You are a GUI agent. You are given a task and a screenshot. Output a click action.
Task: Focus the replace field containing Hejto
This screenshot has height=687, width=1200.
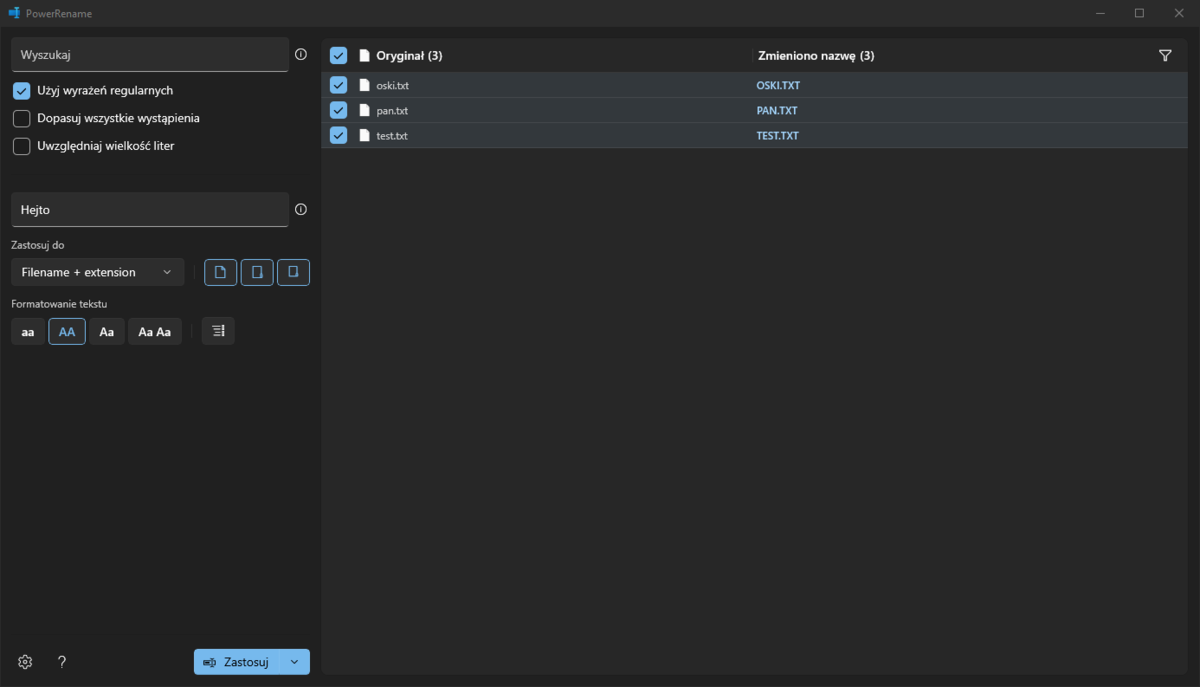150,210
